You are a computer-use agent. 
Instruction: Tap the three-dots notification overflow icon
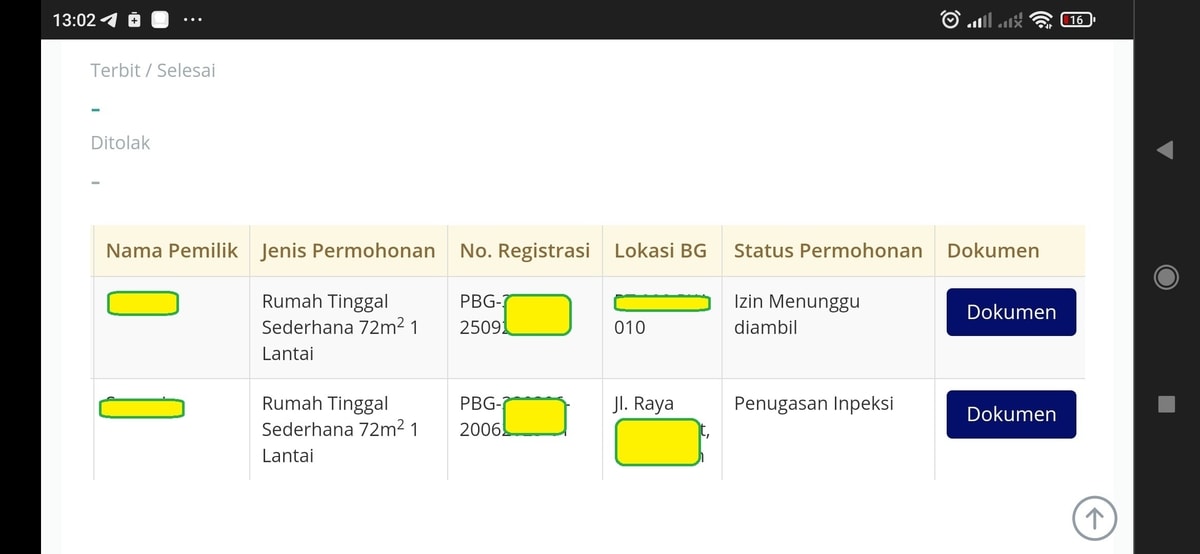[193, 20]
